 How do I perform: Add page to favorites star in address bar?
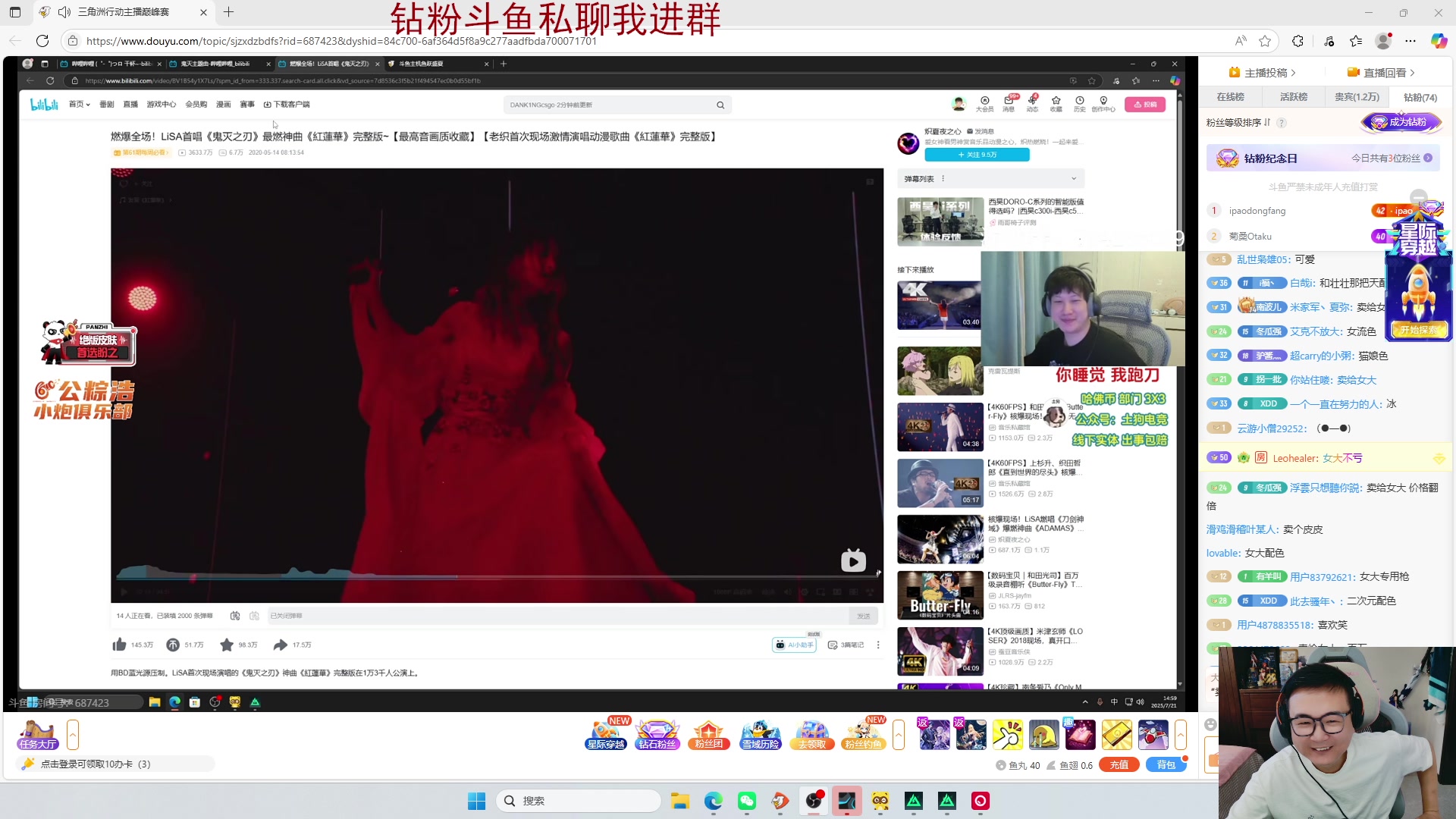tap(1265, 41)
